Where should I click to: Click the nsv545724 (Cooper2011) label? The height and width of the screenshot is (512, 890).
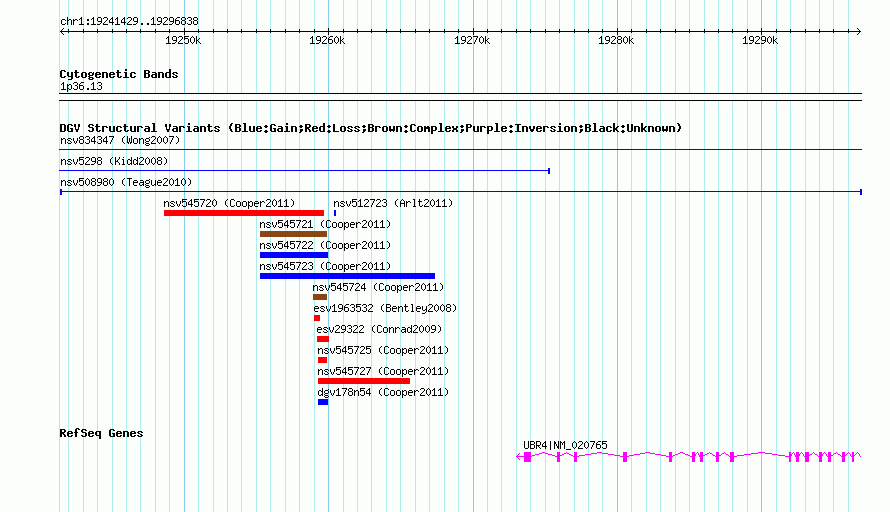(378, 287)
